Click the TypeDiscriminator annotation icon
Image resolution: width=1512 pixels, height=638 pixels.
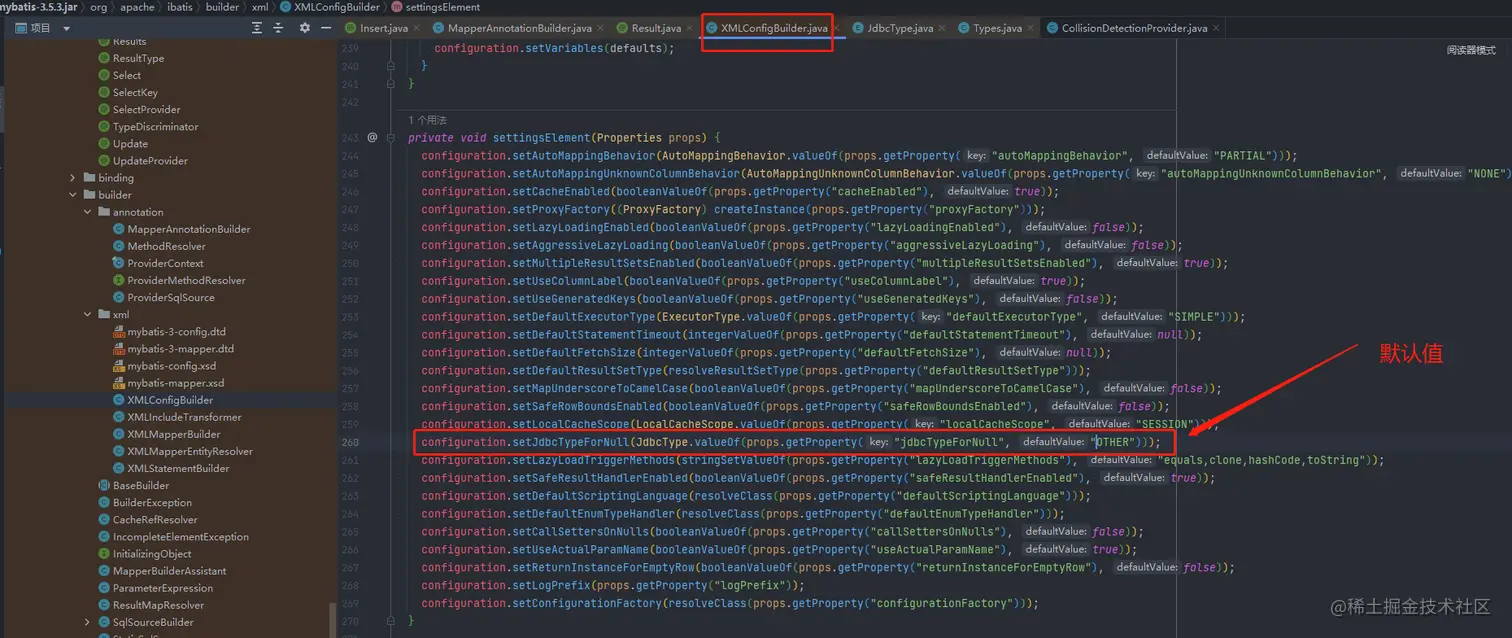coord(104,127)
